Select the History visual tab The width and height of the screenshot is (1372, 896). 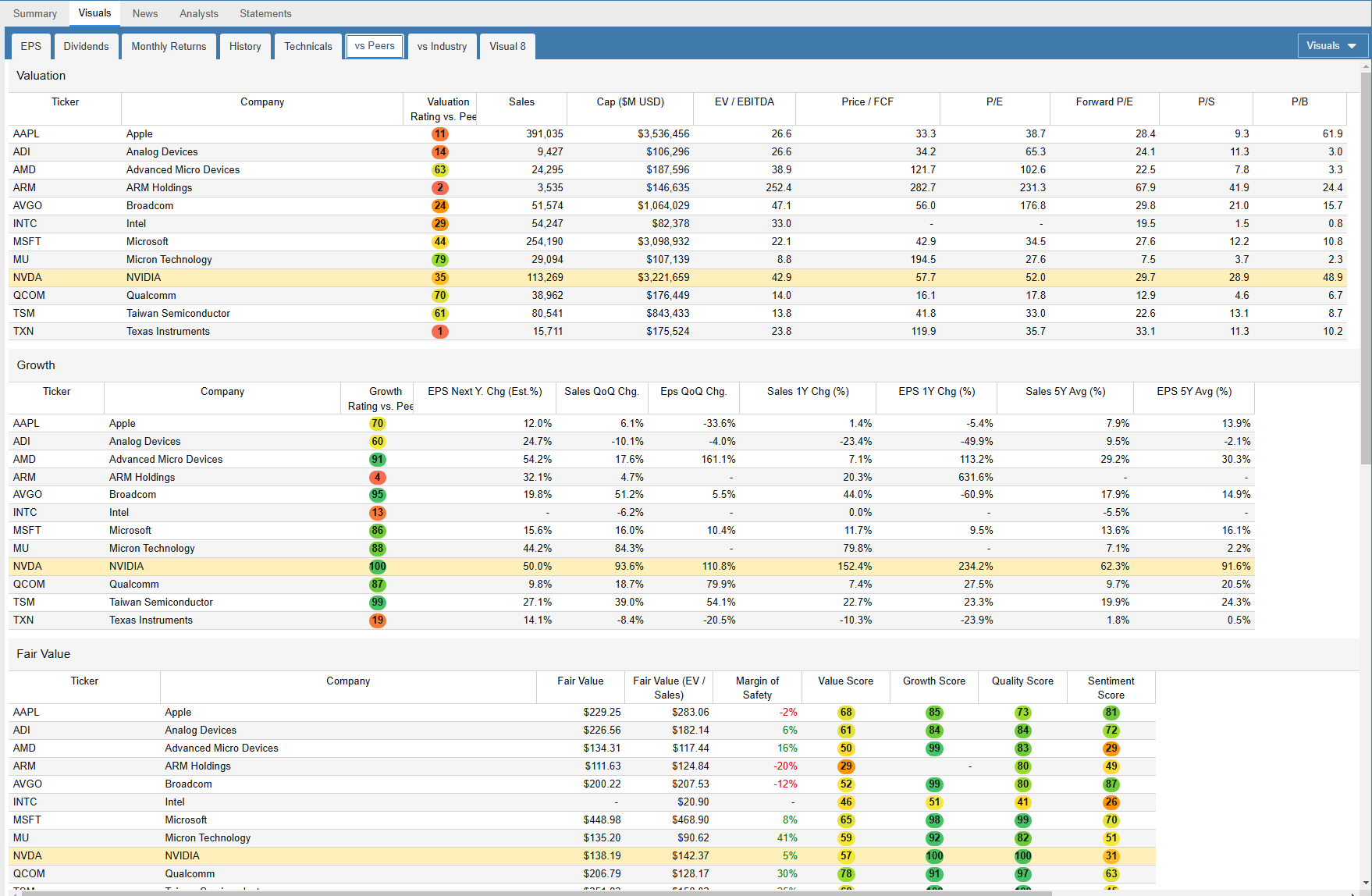tap(245, 46)
